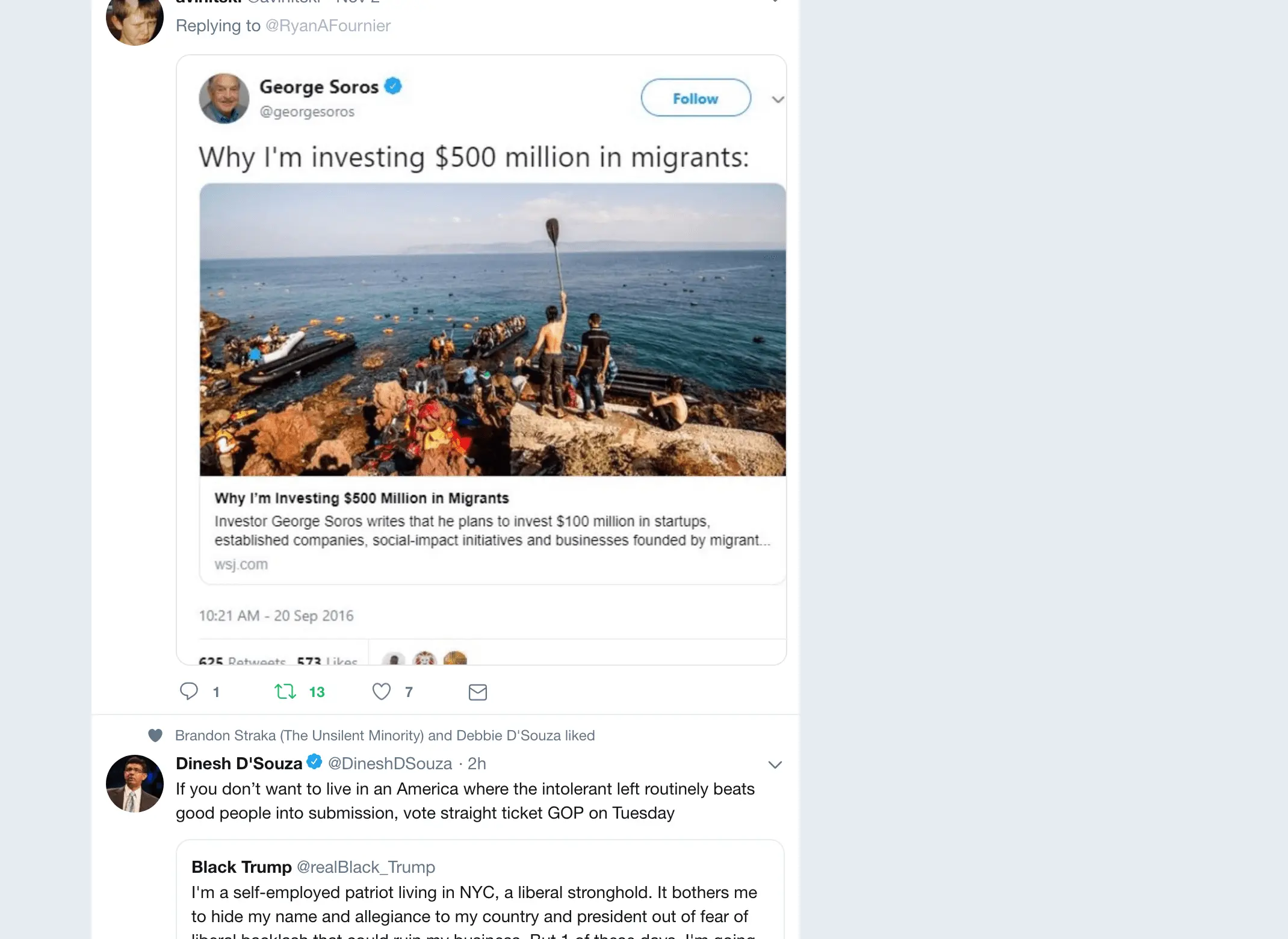This screenshot has height=939, width=1288.
Task: Click the green retweet icon
Action: tap(285, 692)
